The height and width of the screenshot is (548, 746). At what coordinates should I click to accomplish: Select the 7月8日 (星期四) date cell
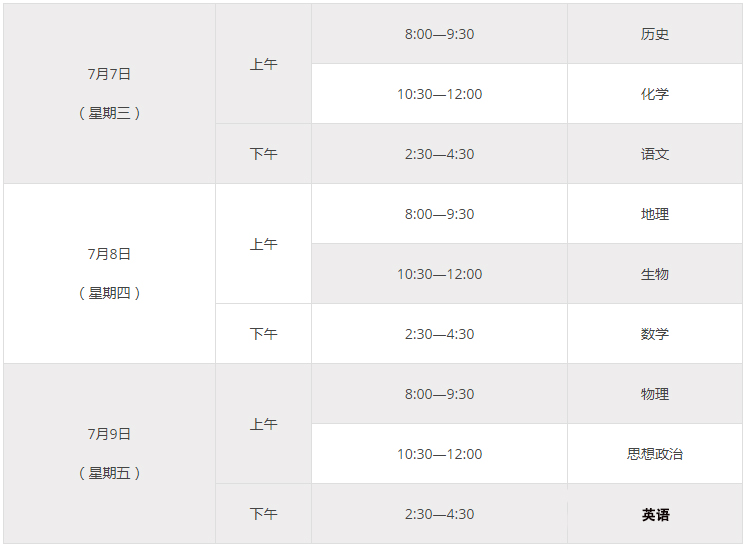tap(109, 273)
